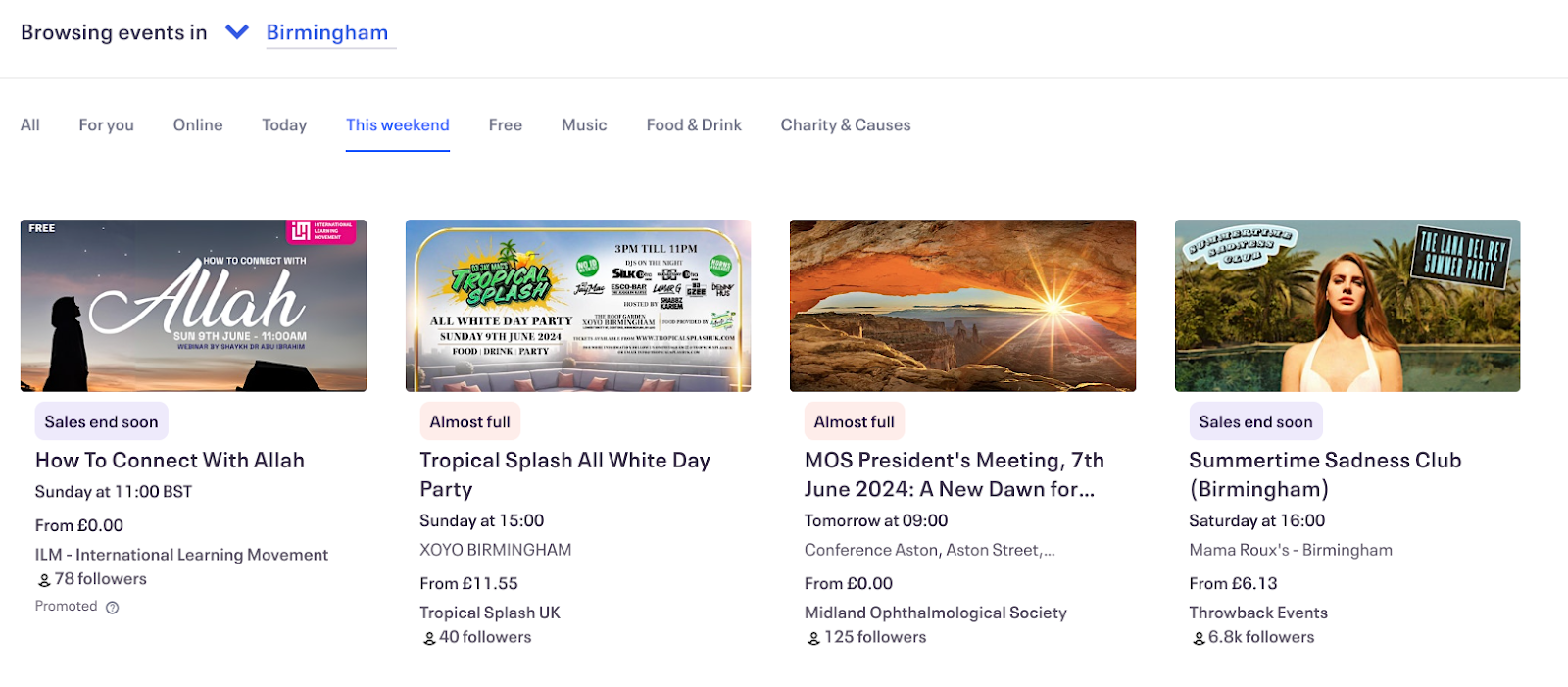Click the Promoted info help icon
The width and height of the screenshot is (1568, 687).
tap(113, 608)
